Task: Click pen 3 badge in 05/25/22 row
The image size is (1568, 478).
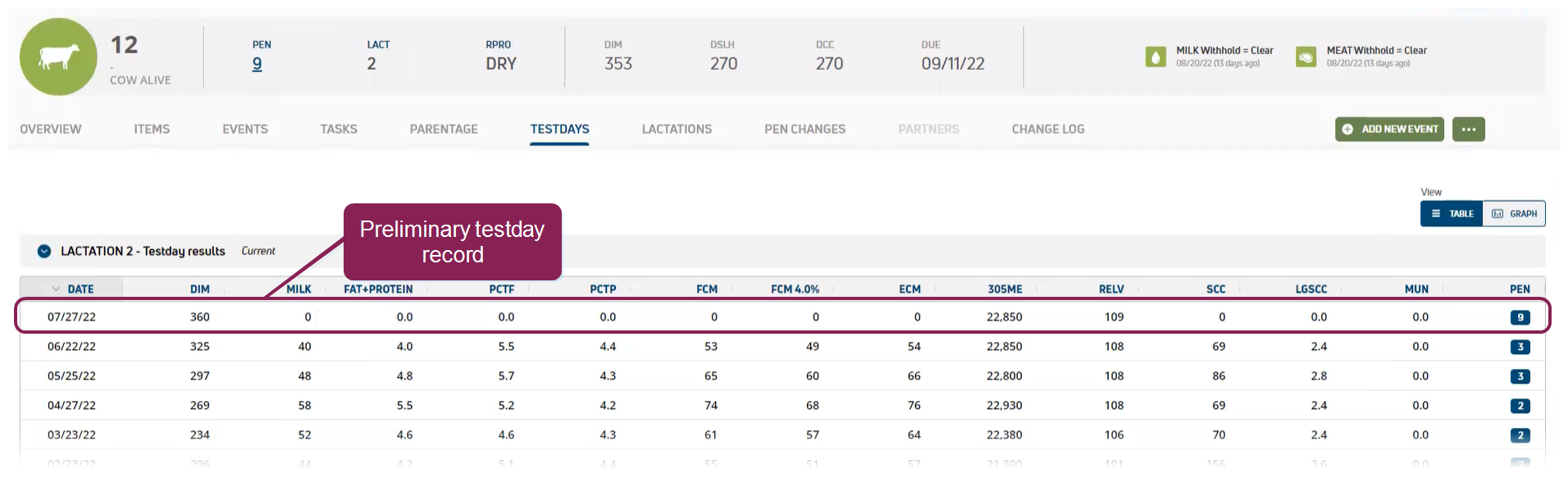Action: [1520, 376]
